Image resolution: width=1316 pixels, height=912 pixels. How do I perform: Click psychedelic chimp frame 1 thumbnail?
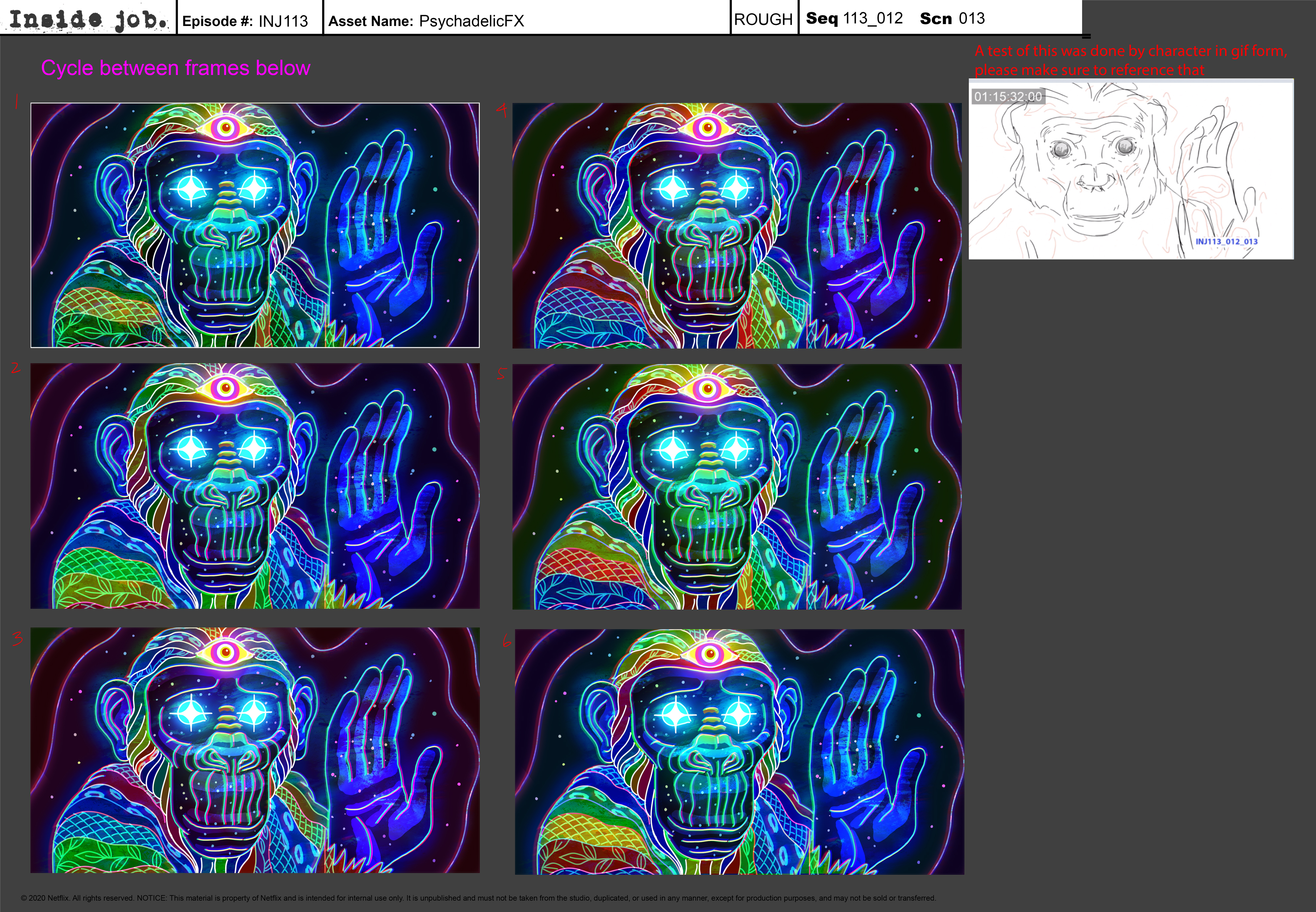255,225
